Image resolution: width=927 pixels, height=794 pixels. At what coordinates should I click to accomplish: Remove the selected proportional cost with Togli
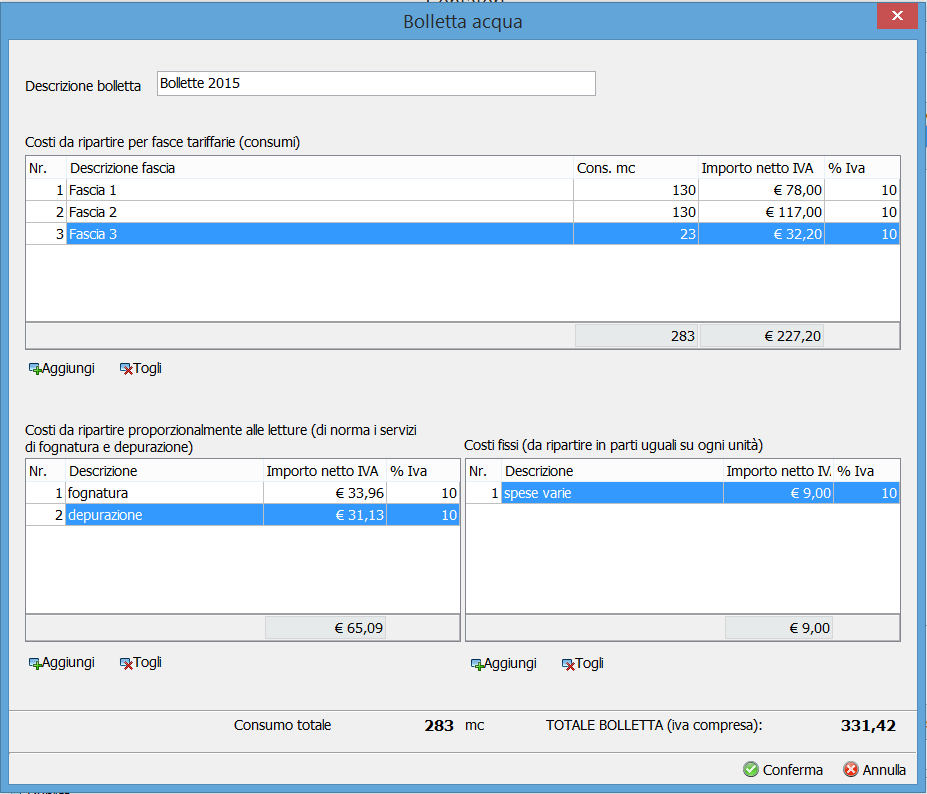(x=141, y=662)
